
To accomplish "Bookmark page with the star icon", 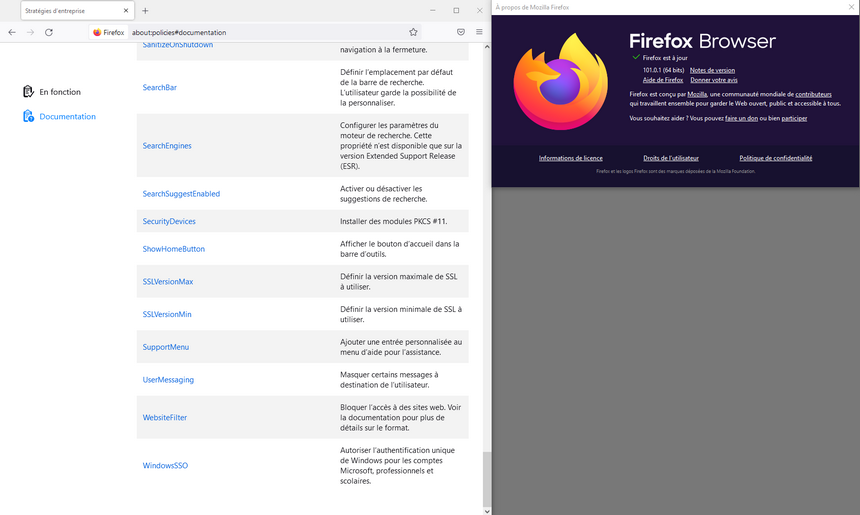I will tap(413, 32).
